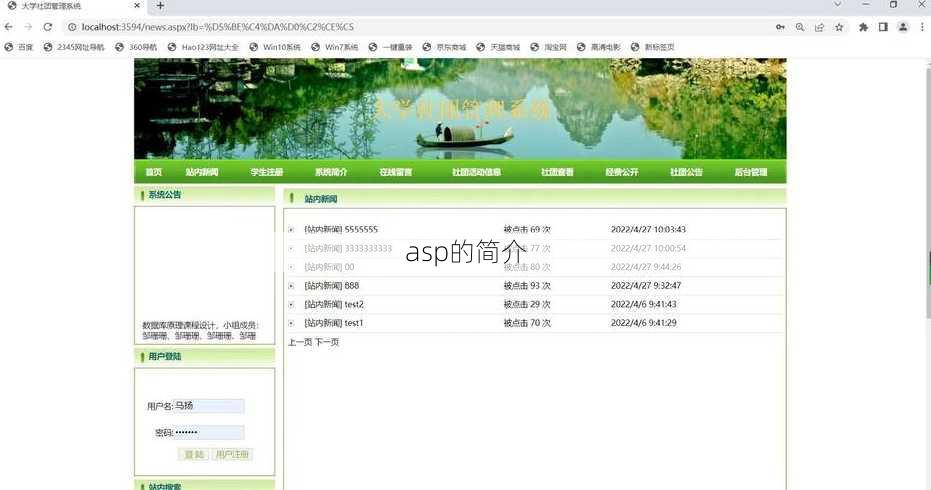This screenshot has height=490, width=931.
Task: Click the localhost:3594 address bar
Action: click(x=416, y=27)
